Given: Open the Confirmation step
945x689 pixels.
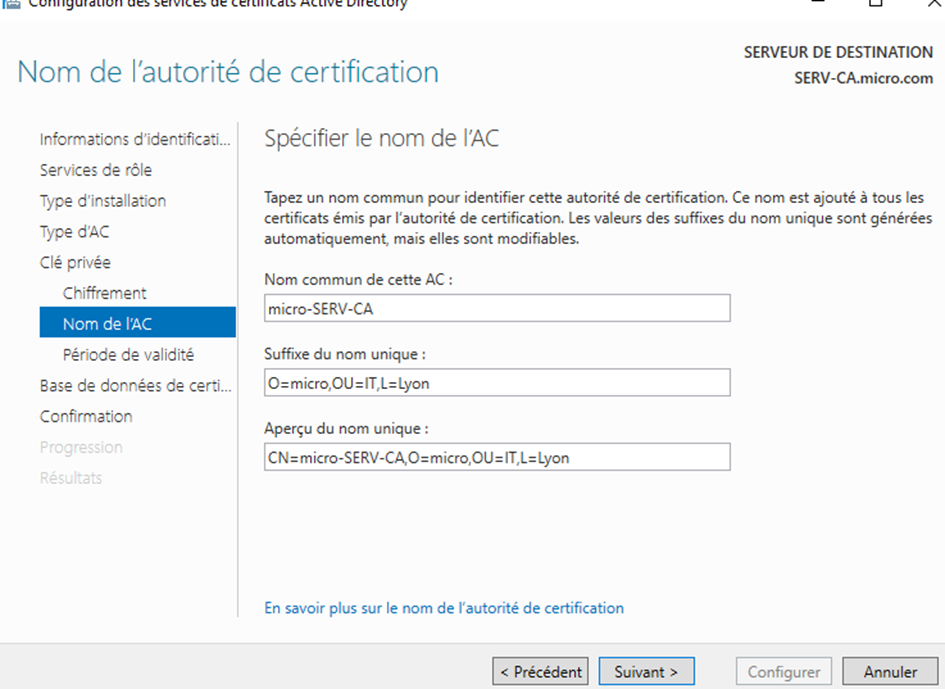Looking at the screenshot, I should click(x=86, y=416).
